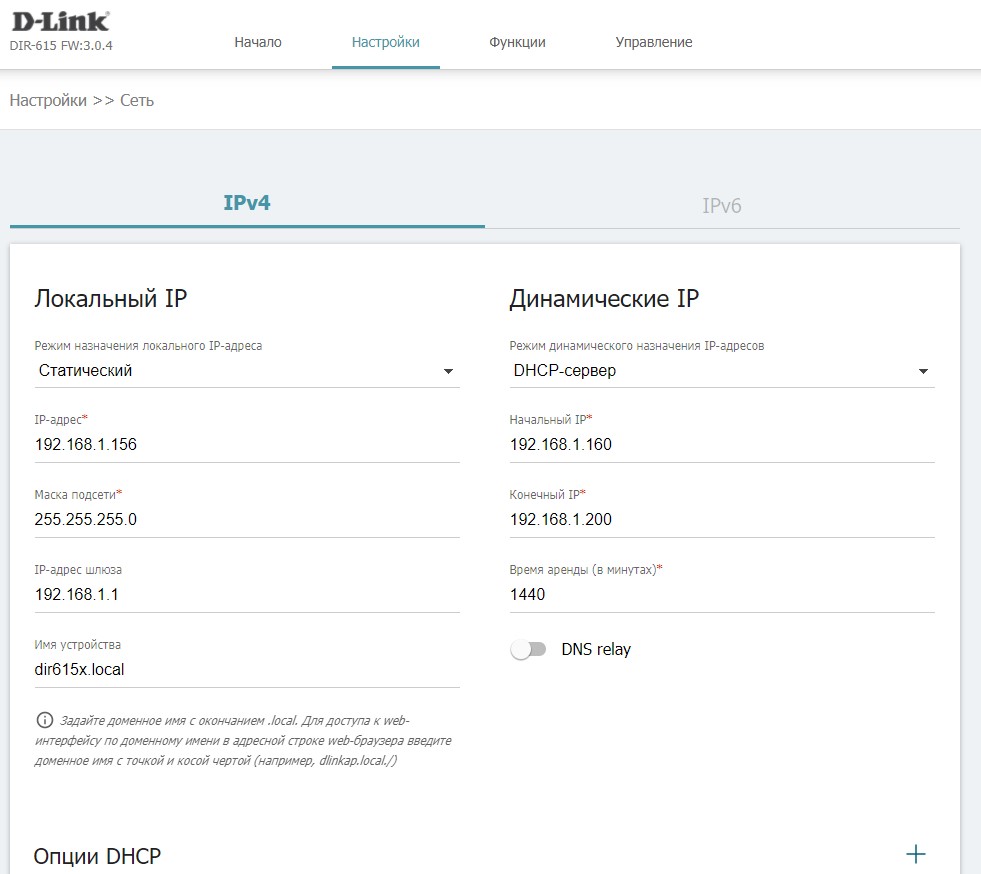Click the Время аренды field showing 1440
Screen dimensions: 981x874
(721, 595)
